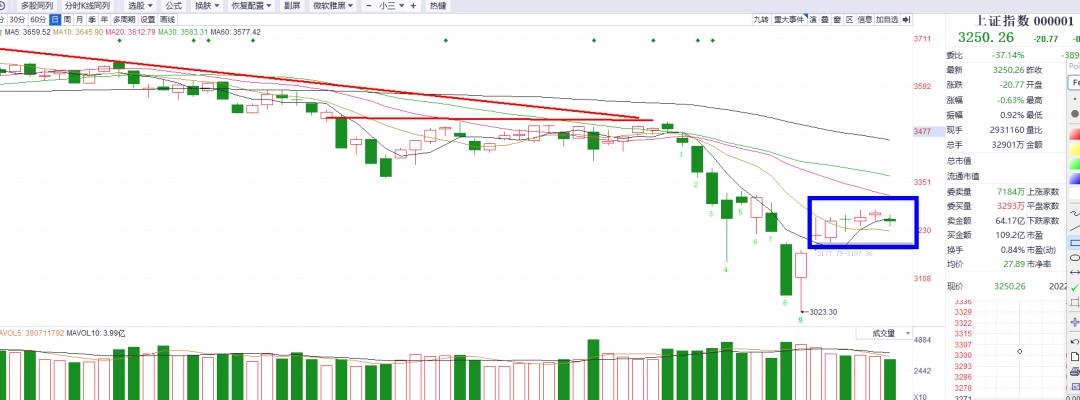
Task: Open the 多周期 multi-period view
Action: click(x=124, y=19)
